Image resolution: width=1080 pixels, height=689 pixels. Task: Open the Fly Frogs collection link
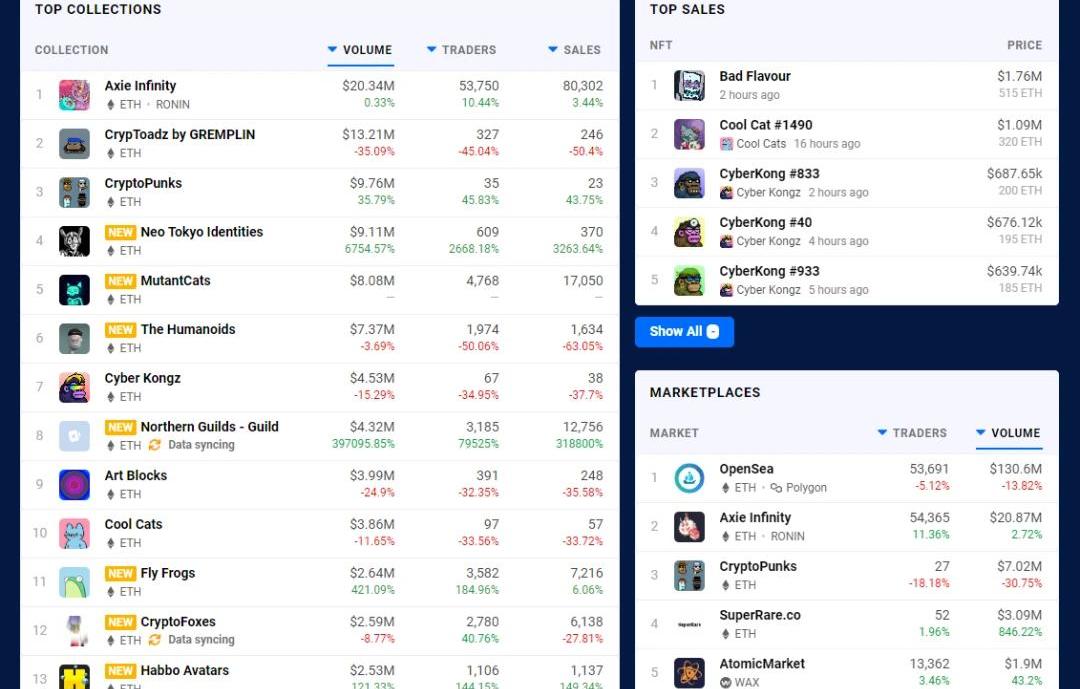pos(167,573)
